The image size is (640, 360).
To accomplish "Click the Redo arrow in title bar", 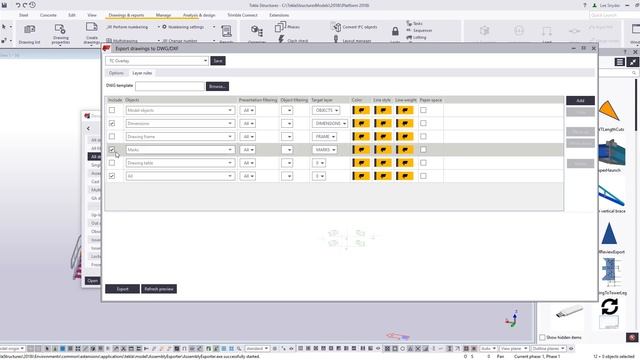I will (25, 5).
